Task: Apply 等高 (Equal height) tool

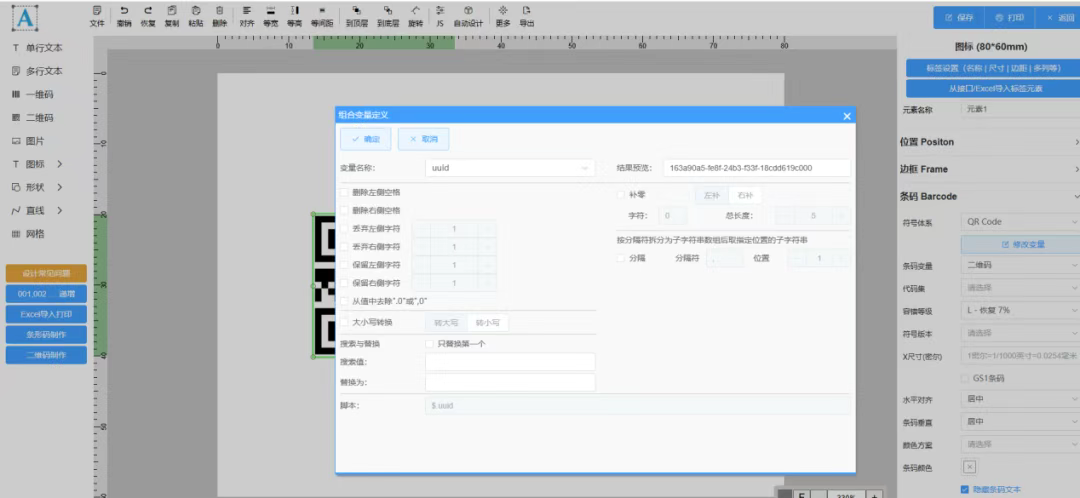Action: (295, 16)
